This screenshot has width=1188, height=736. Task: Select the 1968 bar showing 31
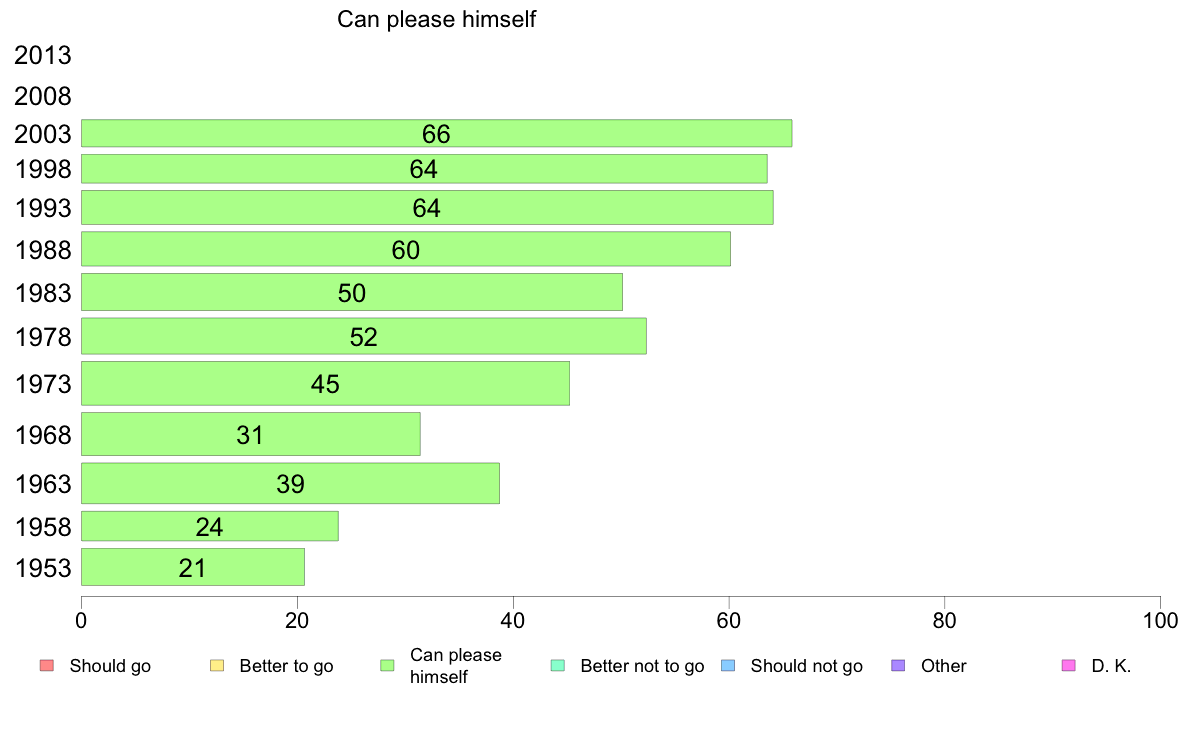click(250, 434)
